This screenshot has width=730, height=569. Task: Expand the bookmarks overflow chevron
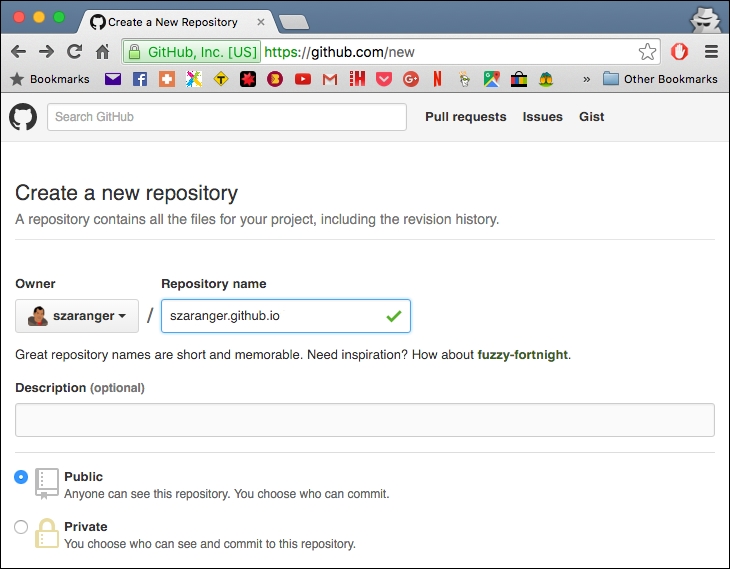point(586,79)
